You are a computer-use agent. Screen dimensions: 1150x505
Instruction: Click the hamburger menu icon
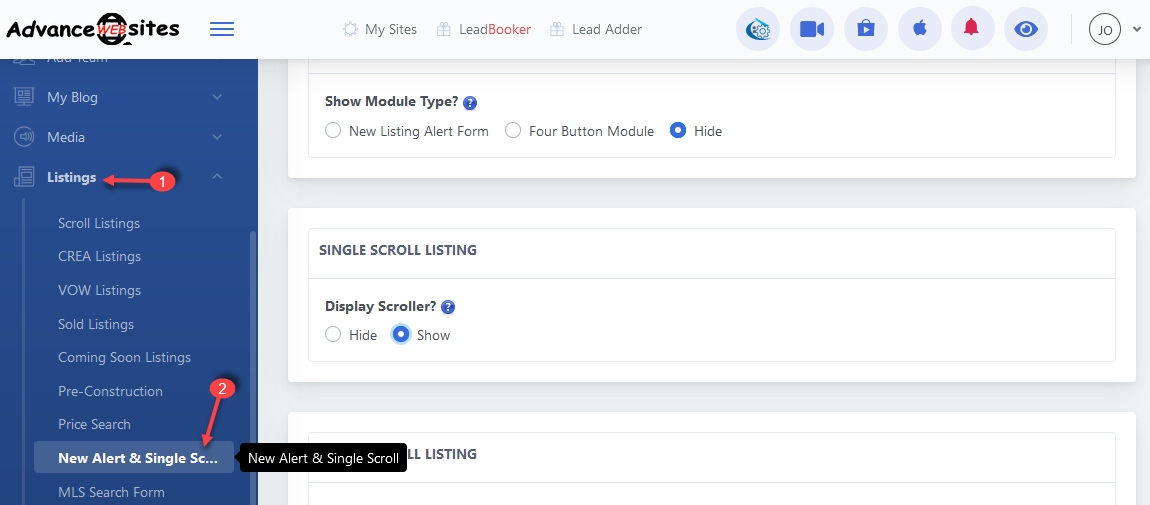222,29
